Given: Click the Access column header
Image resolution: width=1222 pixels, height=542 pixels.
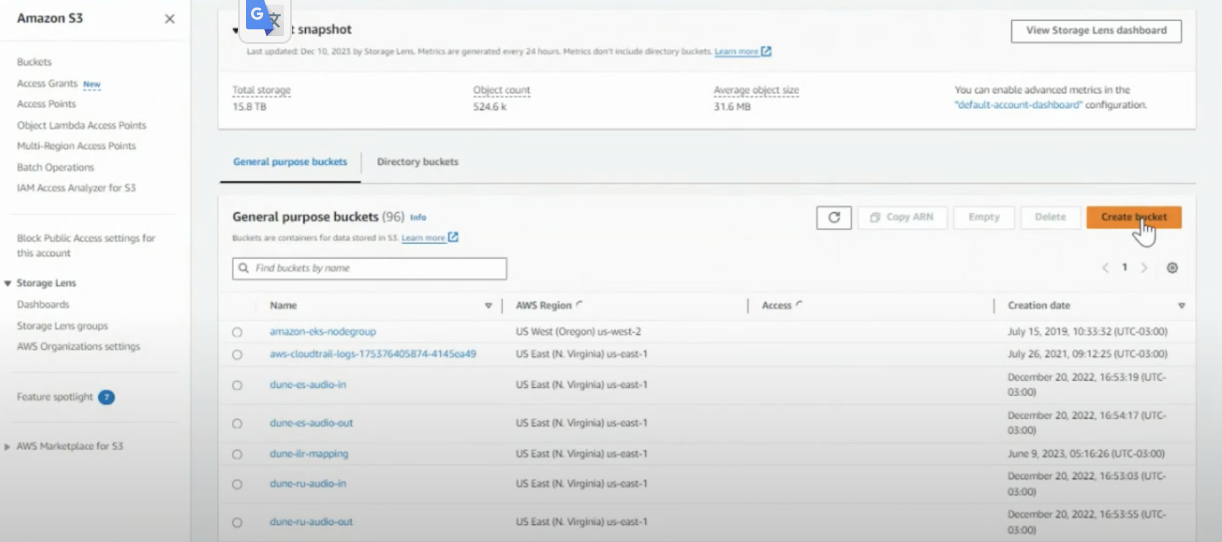Looking at the screenshot, I should [x=777, y=306].
